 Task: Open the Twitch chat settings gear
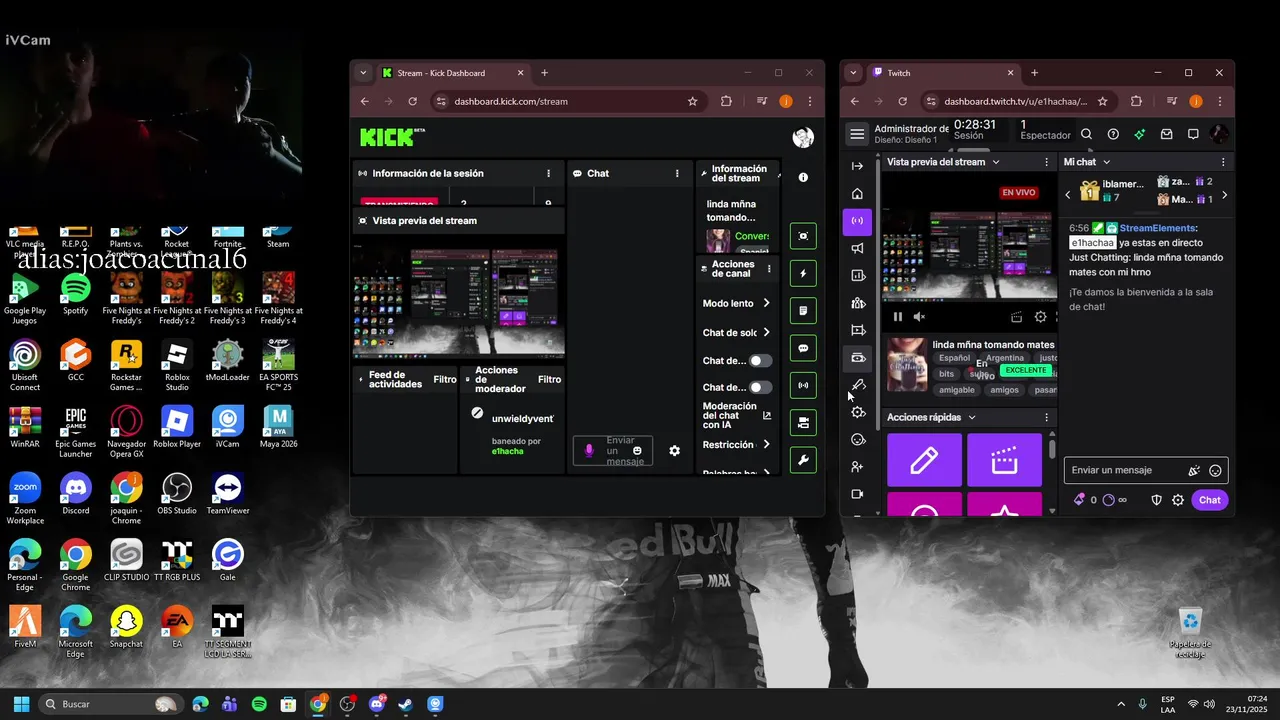coord(1178,500)
